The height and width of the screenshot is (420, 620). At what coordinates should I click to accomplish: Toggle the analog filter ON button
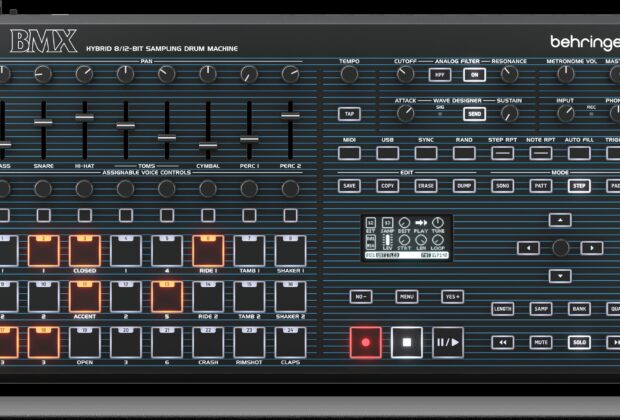tap(474, 75)
